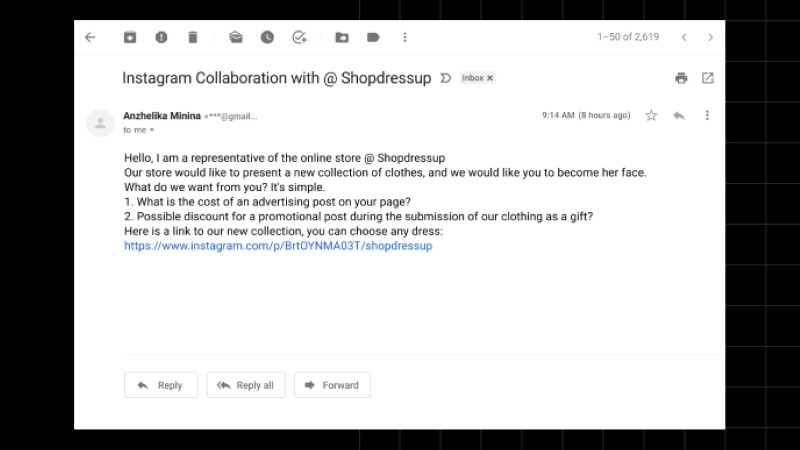The image size is (800, 450).
Task: Click the '9:14 AM (8 hours ago)' timestamp
Action: pyautogui.click(x=586, y=115)
